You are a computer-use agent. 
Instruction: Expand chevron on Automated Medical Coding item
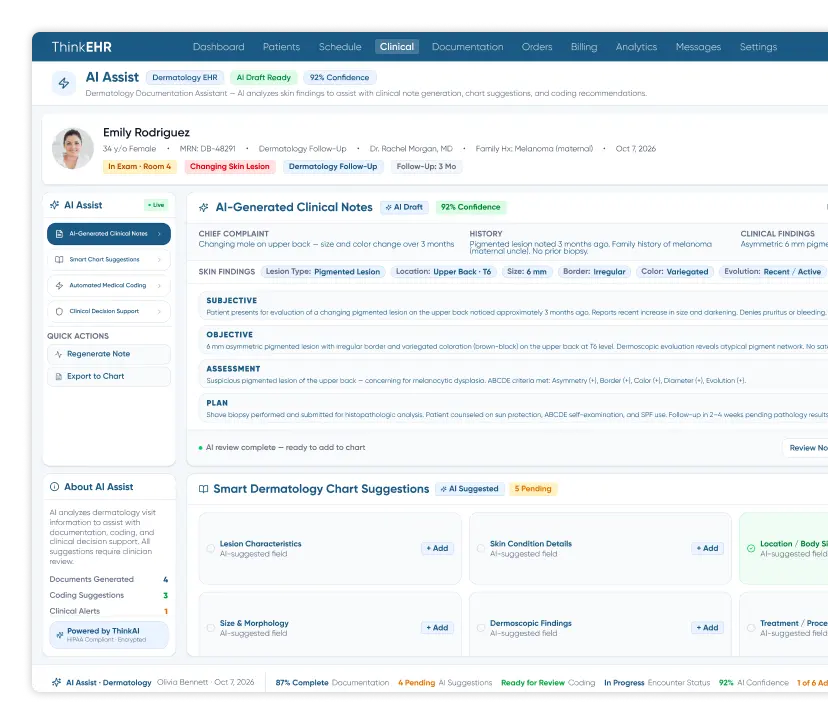click(159, 285)
